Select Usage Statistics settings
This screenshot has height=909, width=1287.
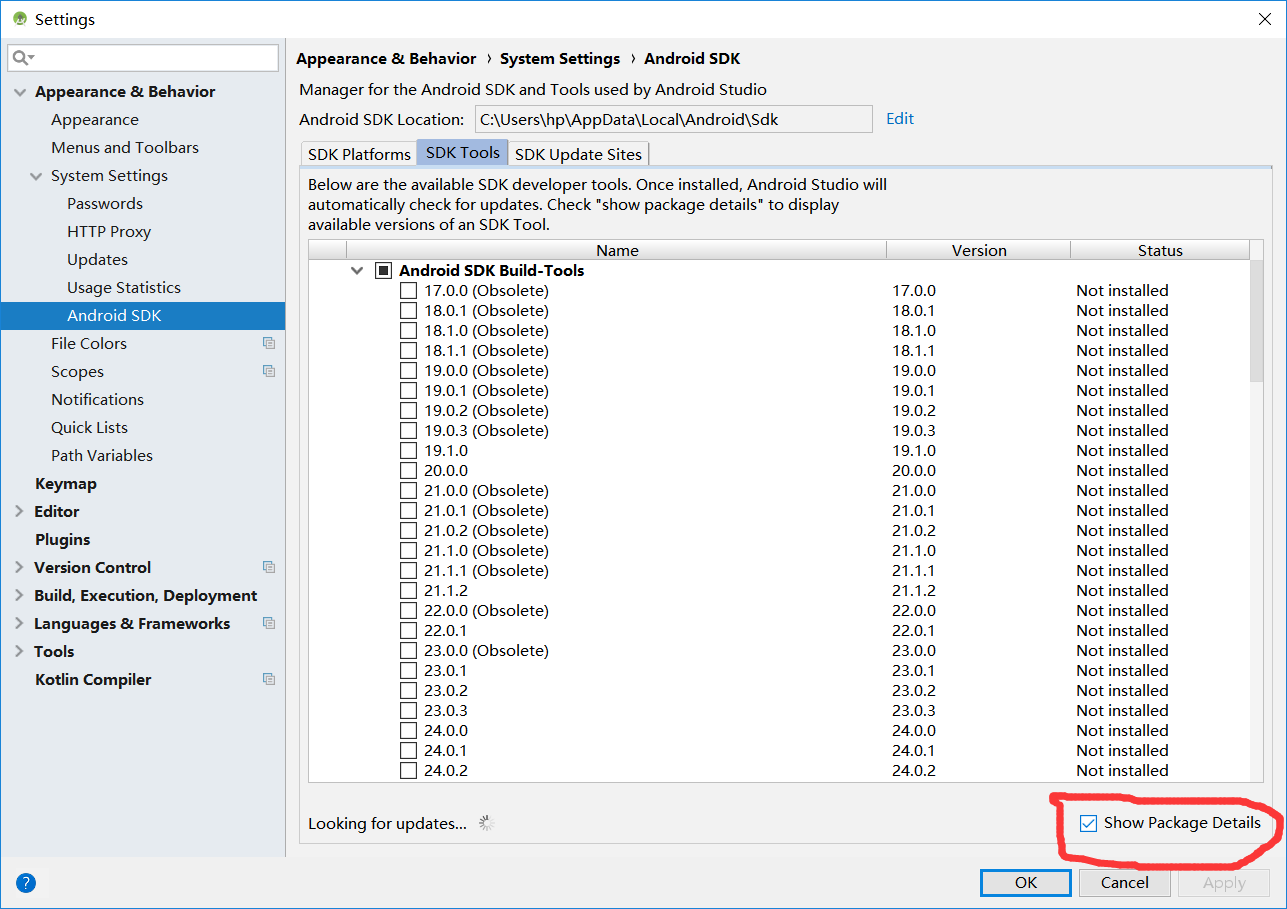[124, 287]
